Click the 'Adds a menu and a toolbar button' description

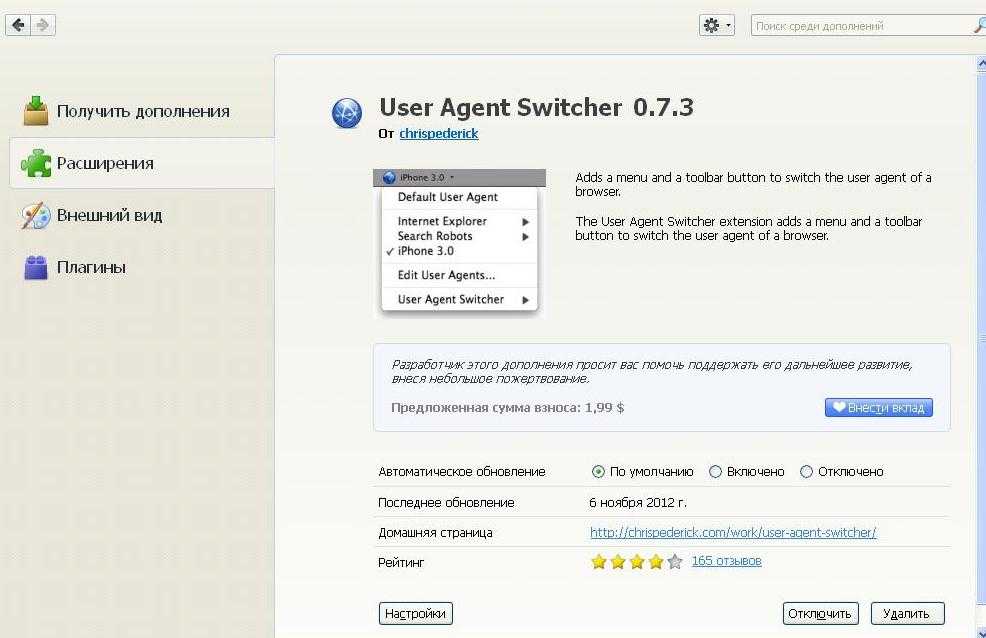coord(753,184)
